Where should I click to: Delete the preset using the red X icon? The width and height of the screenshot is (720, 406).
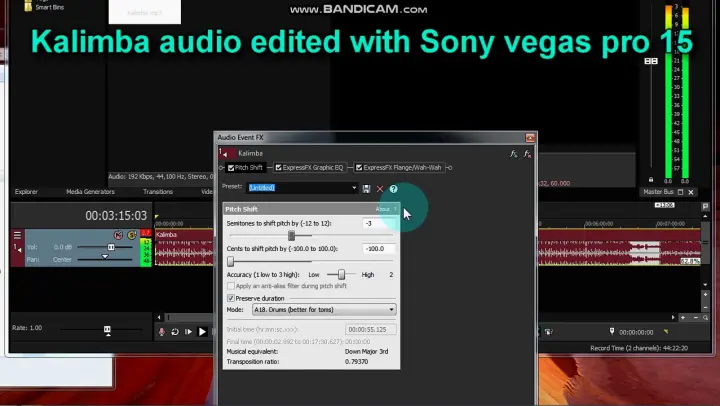[380, 189]
